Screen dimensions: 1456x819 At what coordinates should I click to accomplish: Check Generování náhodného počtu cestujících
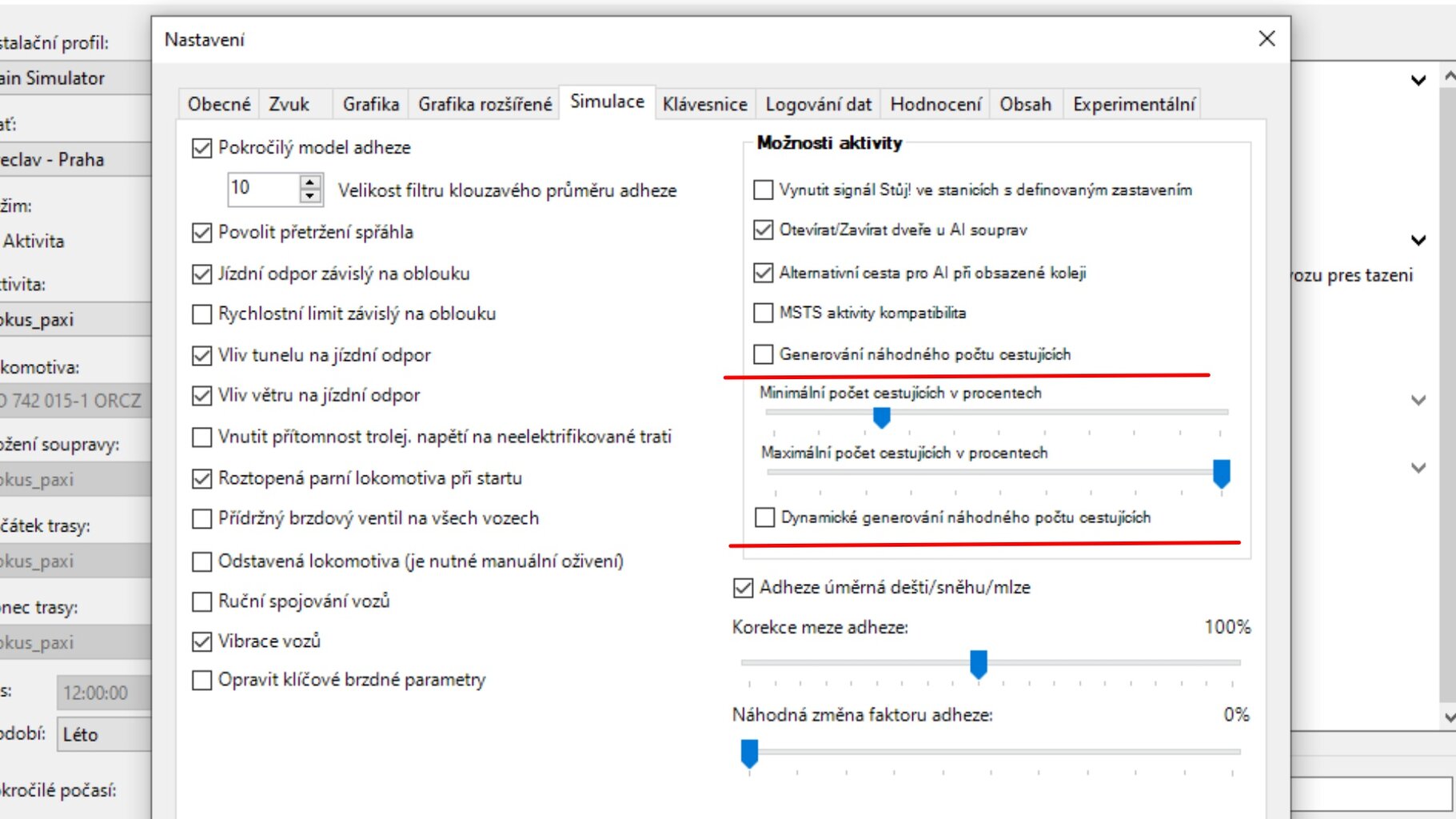[x=764, y=354]
